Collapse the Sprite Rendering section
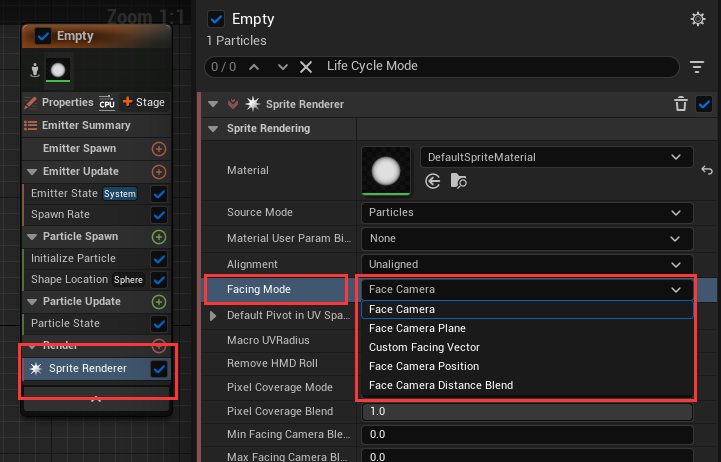 click(x=212, y=129)
